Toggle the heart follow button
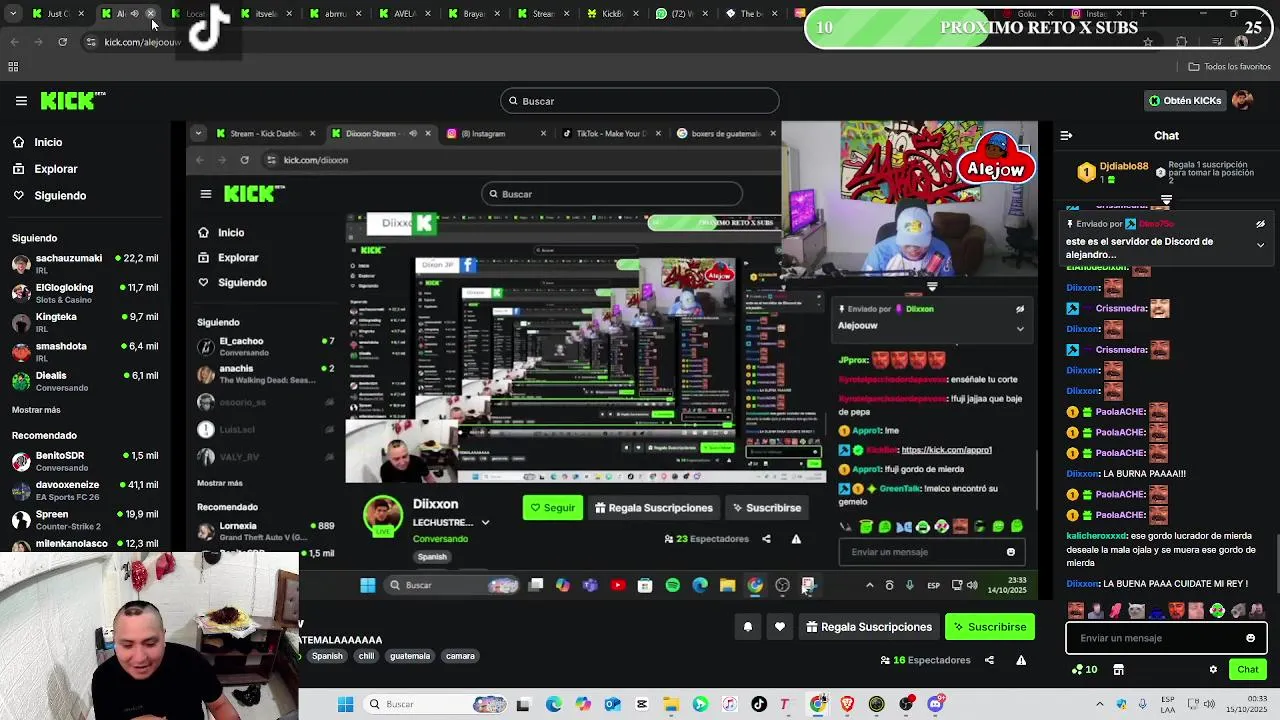This screenshot has width=1280, height=720. [x=780, y=627]
